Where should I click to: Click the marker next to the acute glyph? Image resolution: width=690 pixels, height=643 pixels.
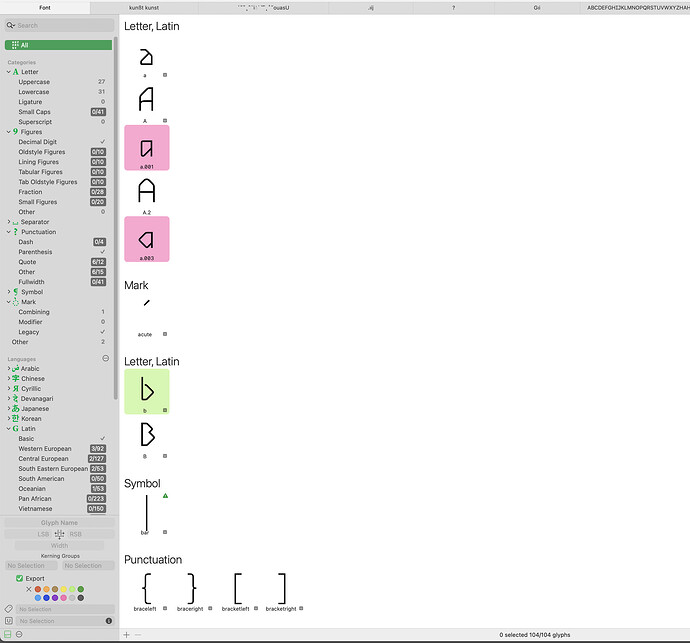coord(165,334)
